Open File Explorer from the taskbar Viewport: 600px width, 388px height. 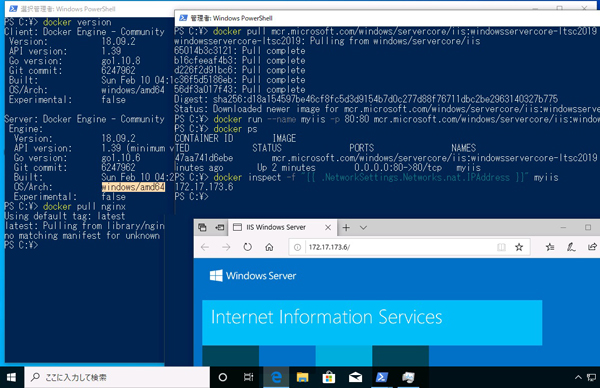pos(302,378)
